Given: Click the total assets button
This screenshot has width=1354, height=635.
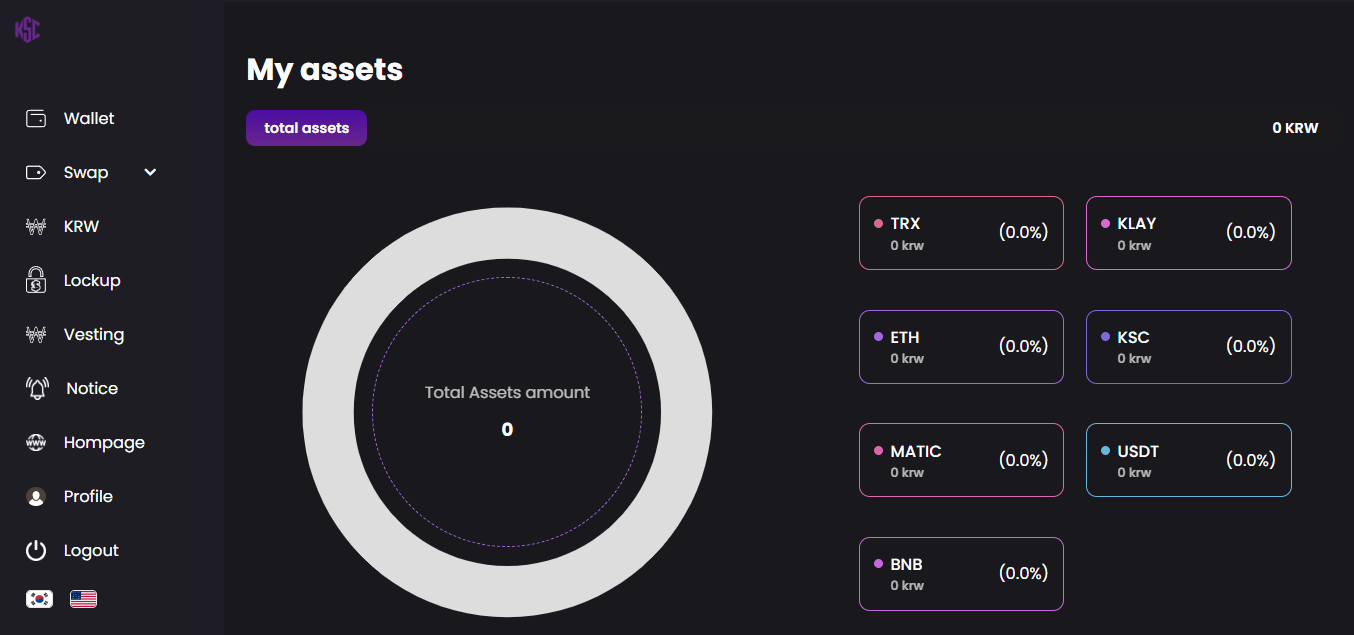Looking at the screenshot, I should click(x=306, y=128).
